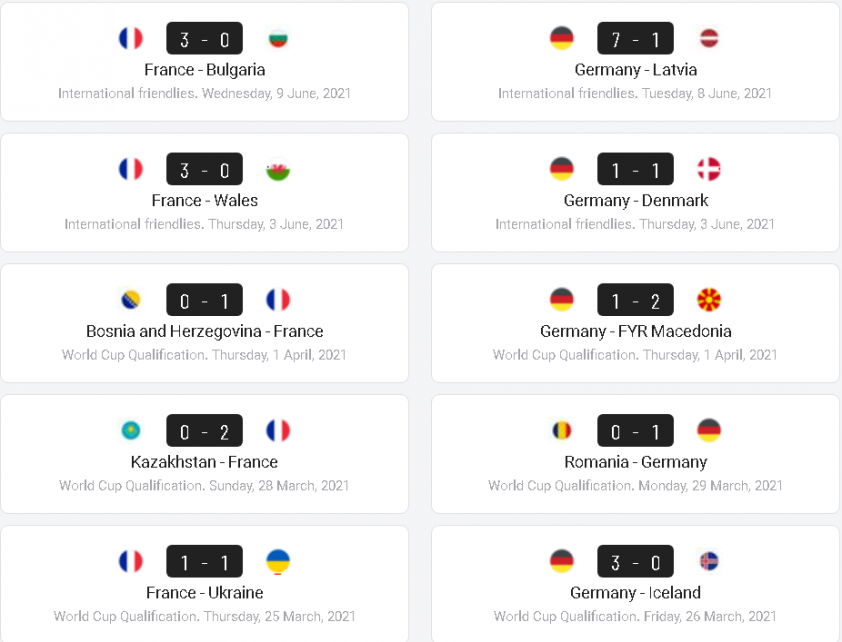Click the FYR Macedonia flag icon
Viewport: 842px width, 642px height.
[709, 300]
